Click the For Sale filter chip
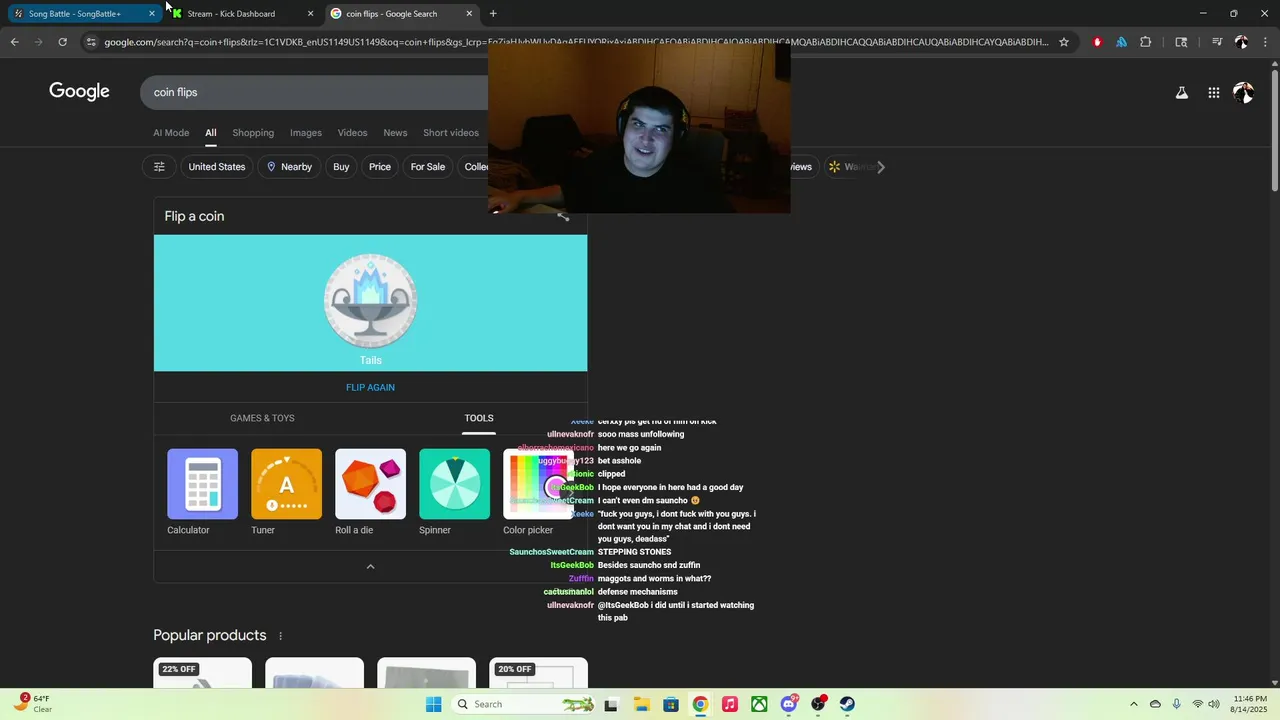This screenshot has width=1280, height=720. tap(427, 167)
